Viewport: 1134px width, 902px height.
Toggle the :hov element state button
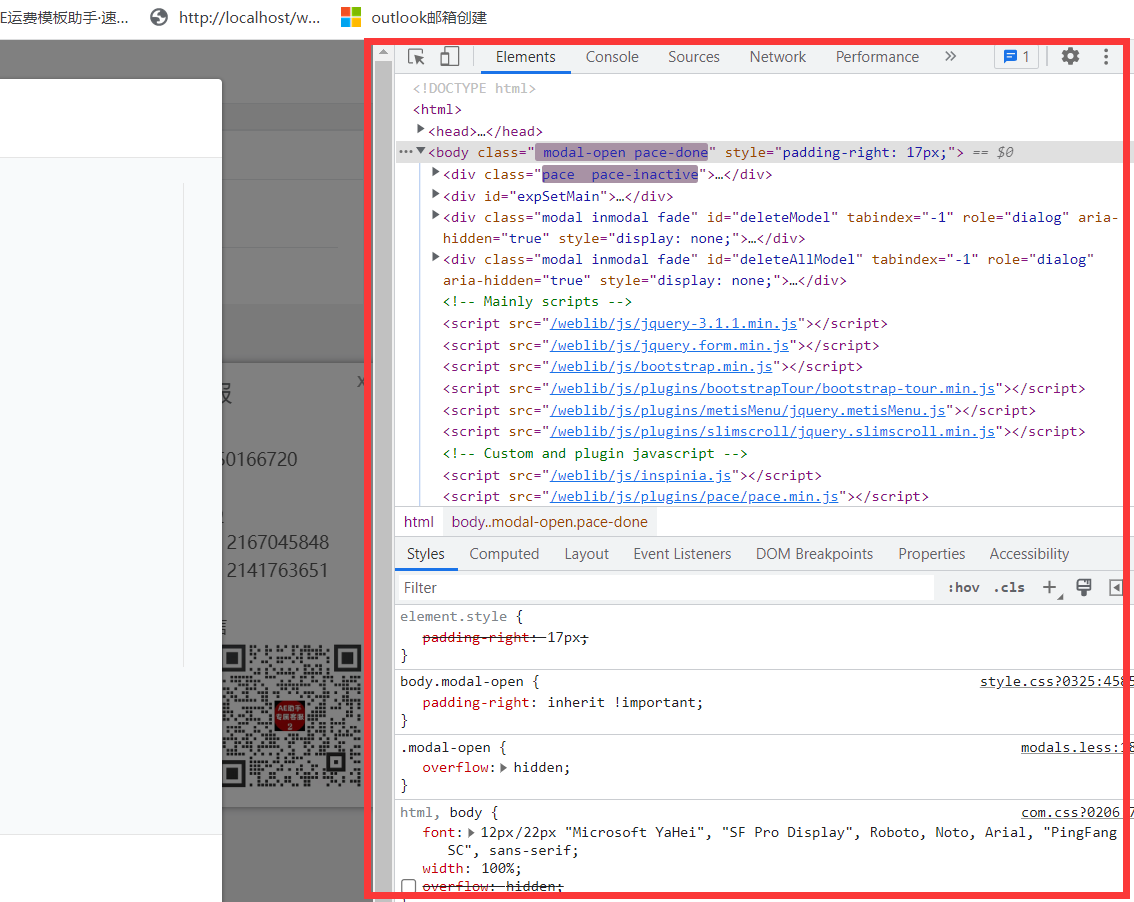[x=963, y=587]
